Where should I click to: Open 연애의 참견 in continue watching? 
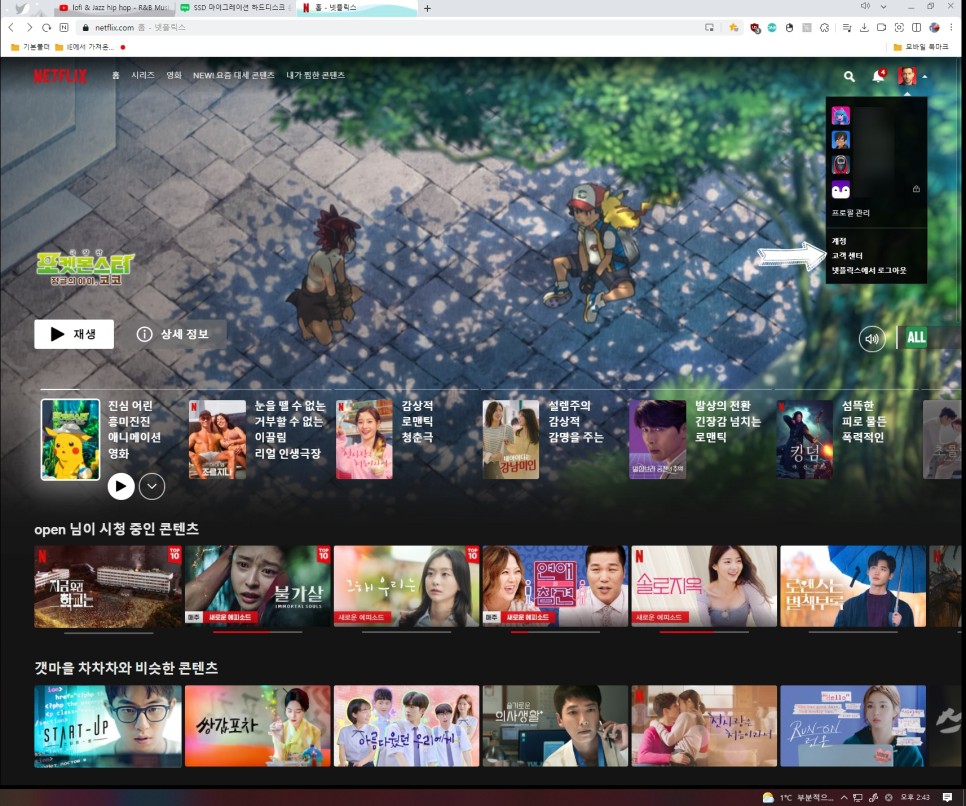pyautogui.click(x=555, y=586)
